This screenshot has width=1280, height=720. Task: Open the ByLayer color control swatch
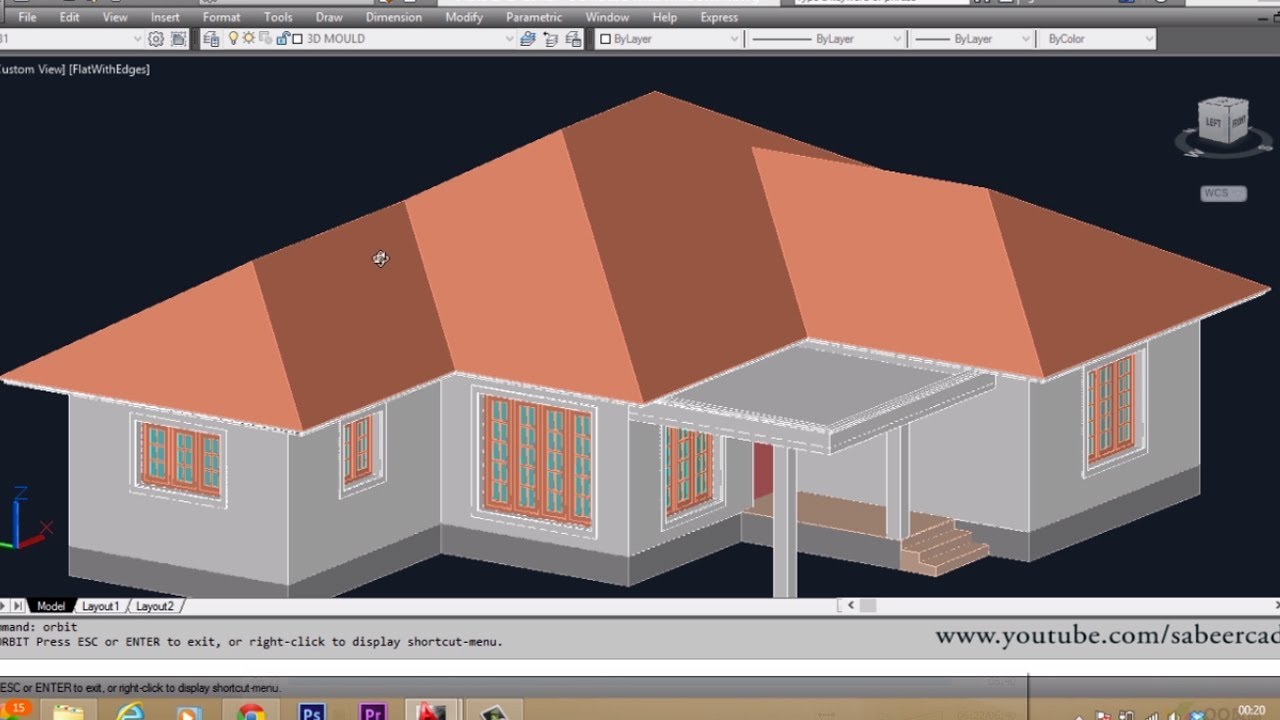[x=605, y=39]
